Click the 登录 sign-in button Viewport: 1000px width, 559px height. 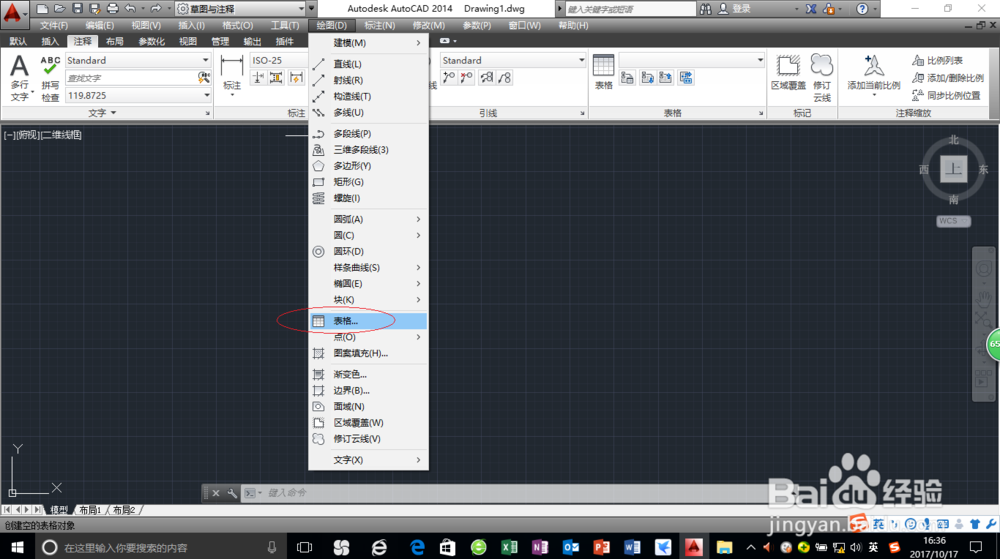tap(735, 9)
